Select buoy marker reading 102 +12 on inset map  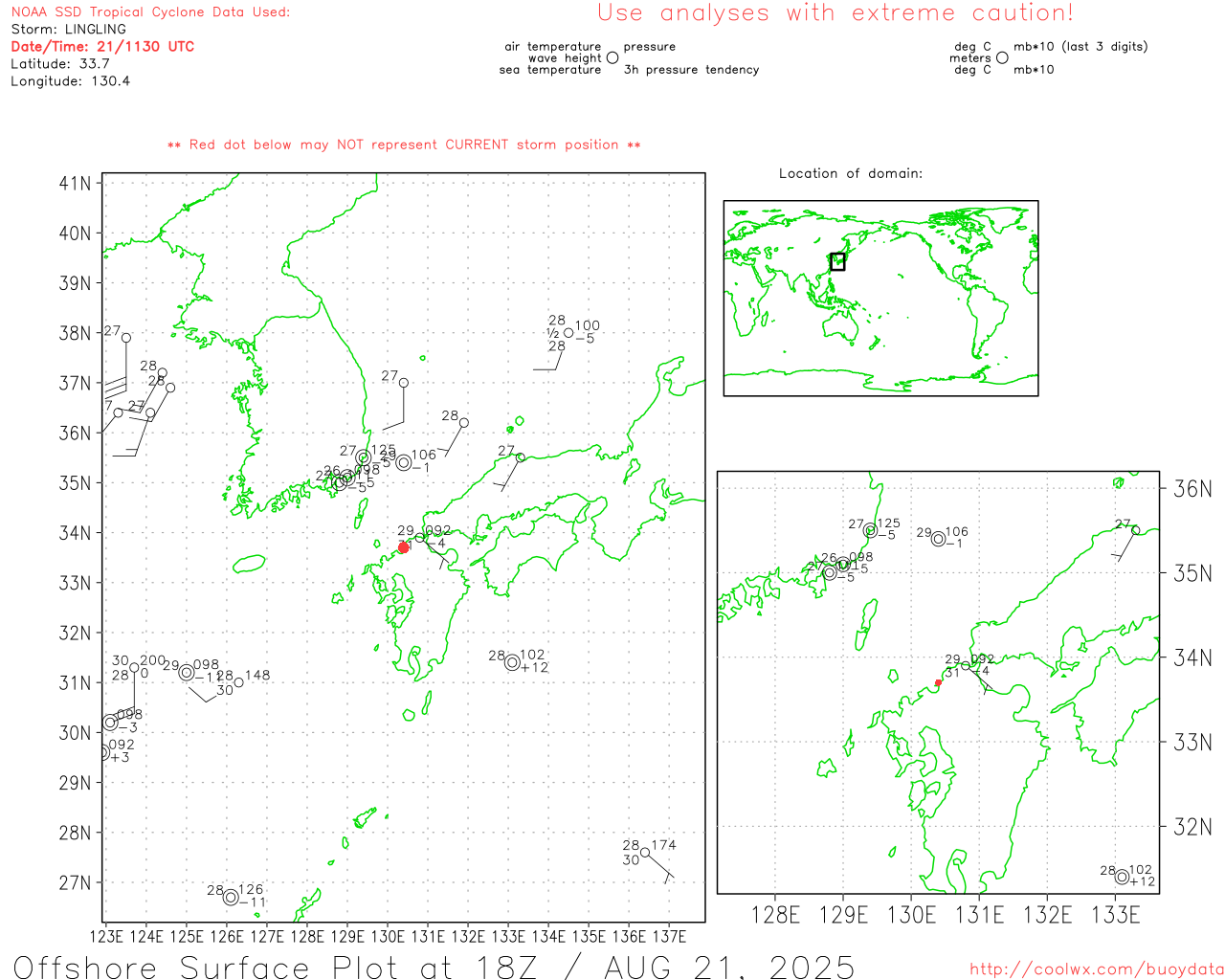coord(1122,877)
